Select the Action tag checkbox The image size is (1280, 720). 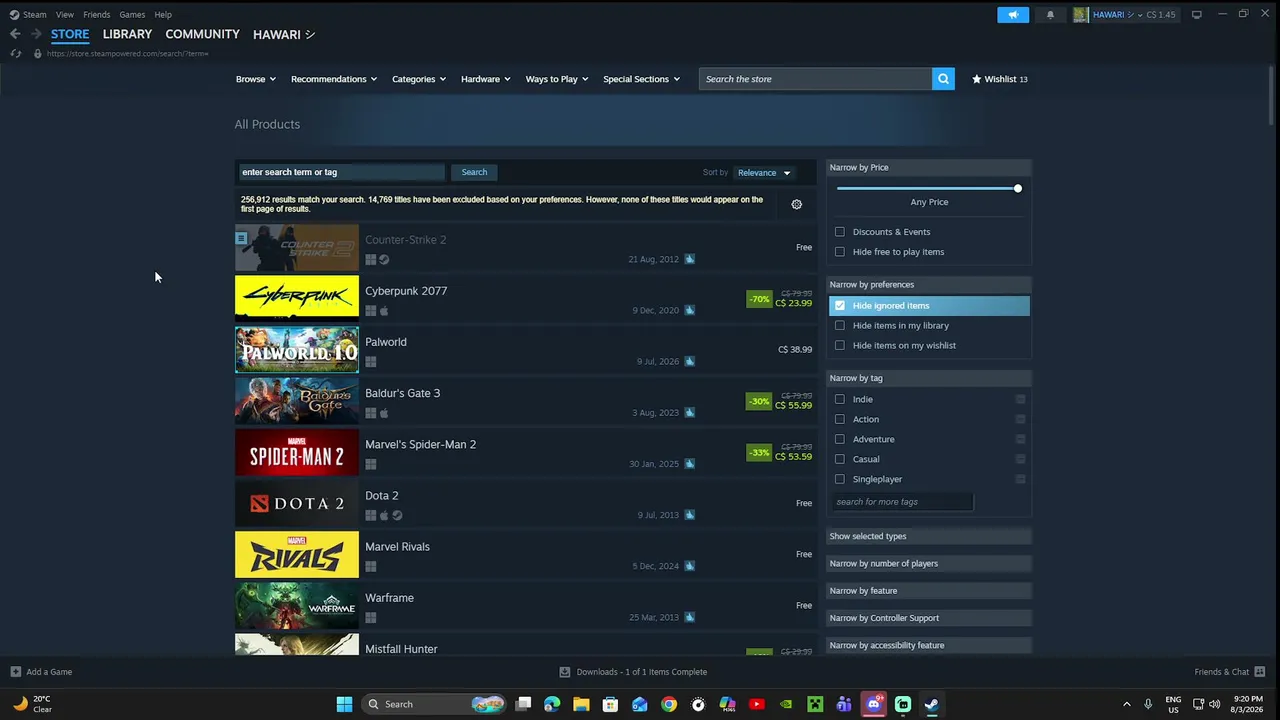point(840,419)
